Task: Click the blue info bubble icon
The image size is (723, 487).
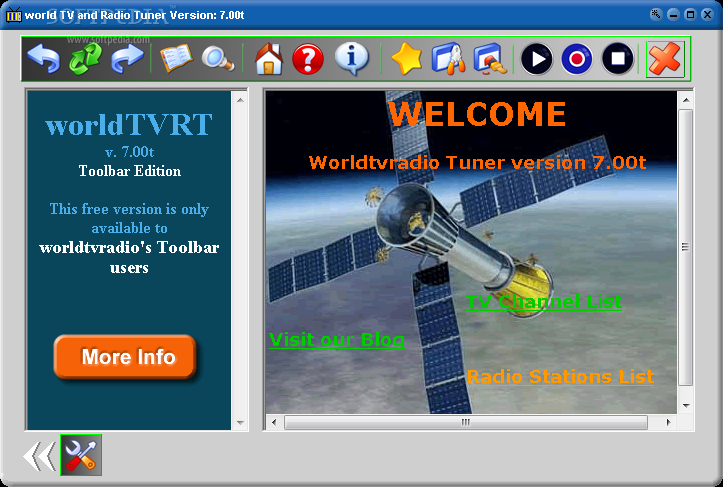Action: [351, 59]
